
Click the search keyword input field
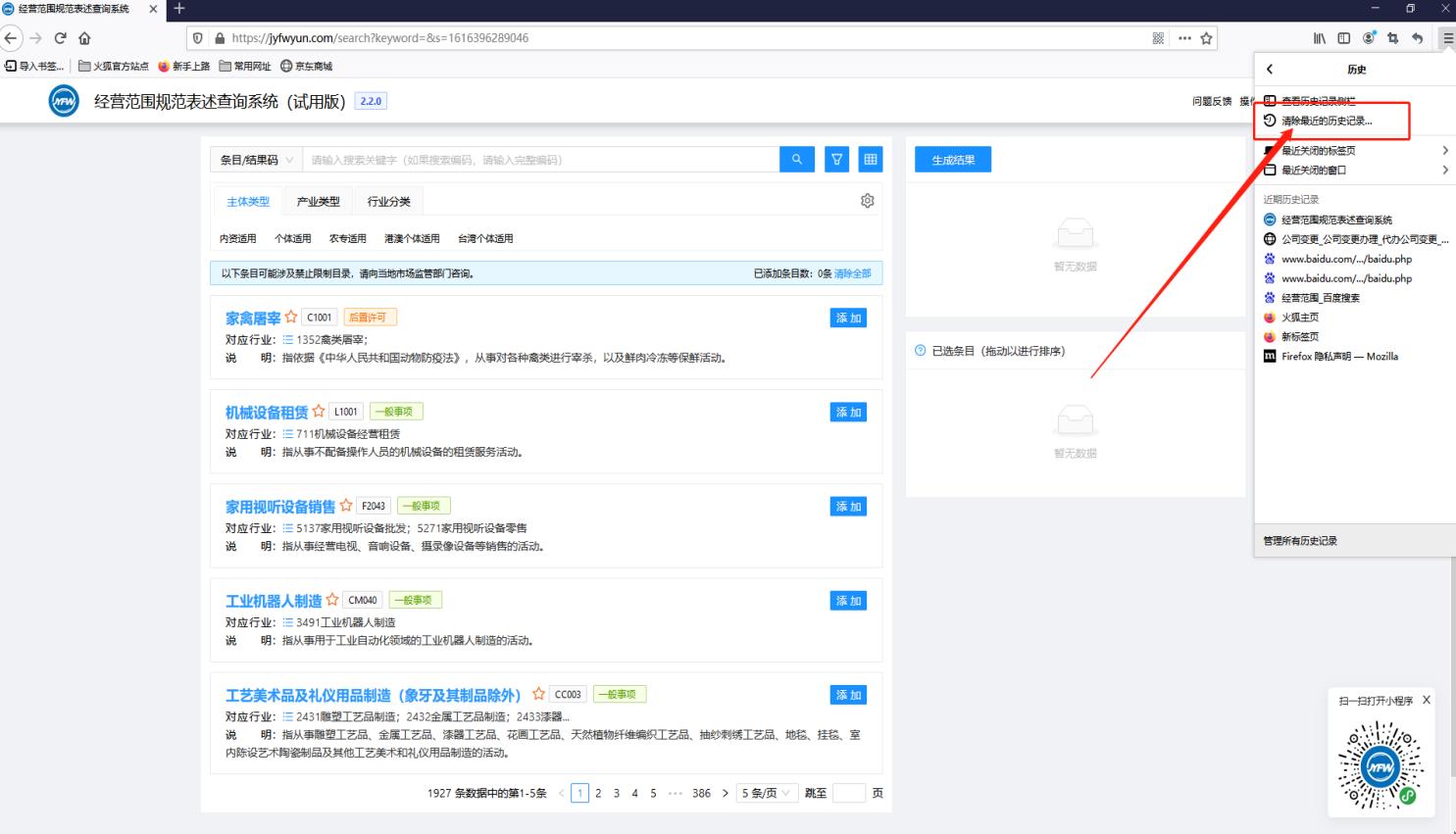tap(539, 160)
